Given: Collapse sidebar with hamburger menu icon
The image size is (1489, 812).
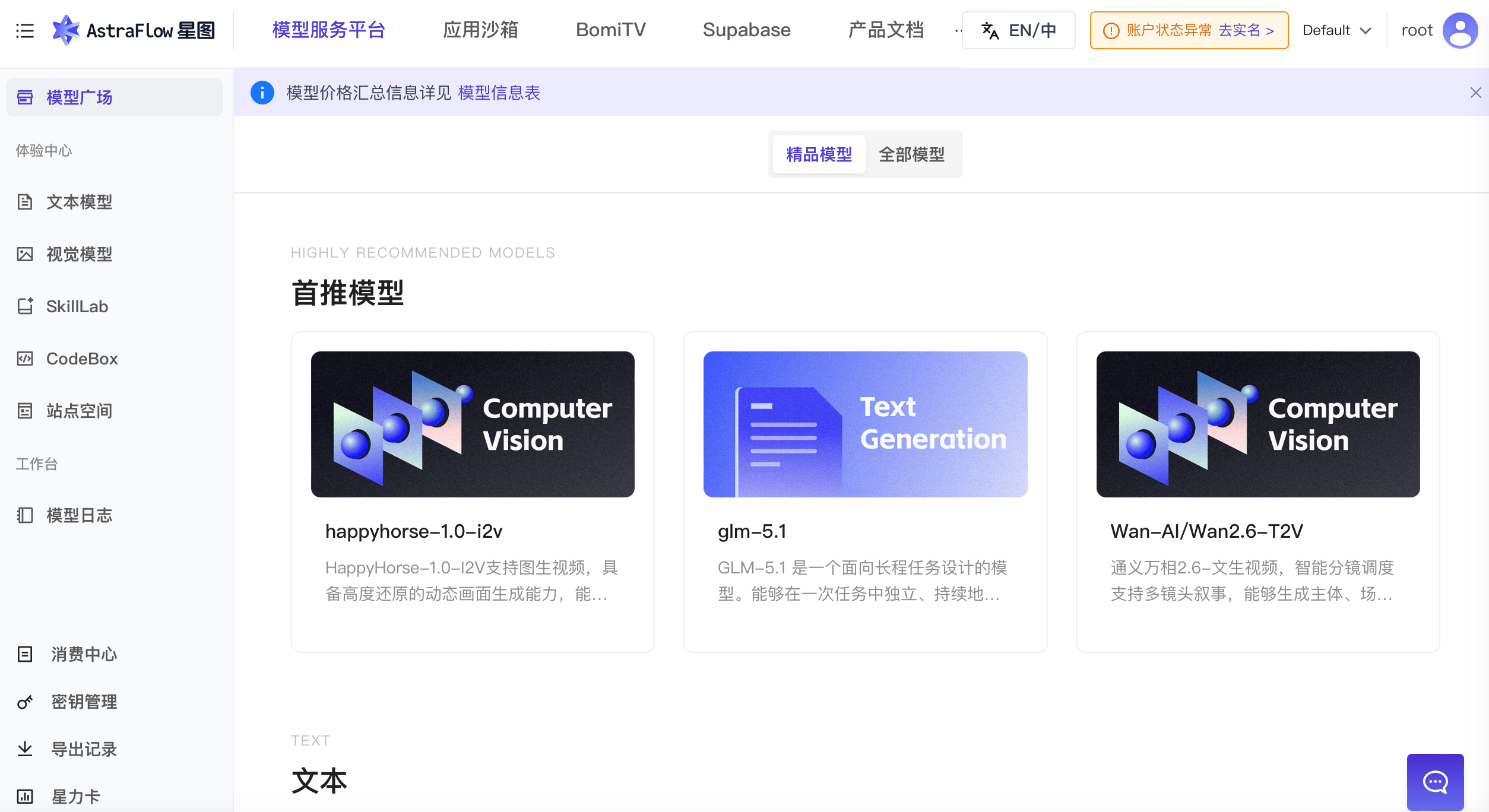Looking at the screenshot, I should [25, 30].
